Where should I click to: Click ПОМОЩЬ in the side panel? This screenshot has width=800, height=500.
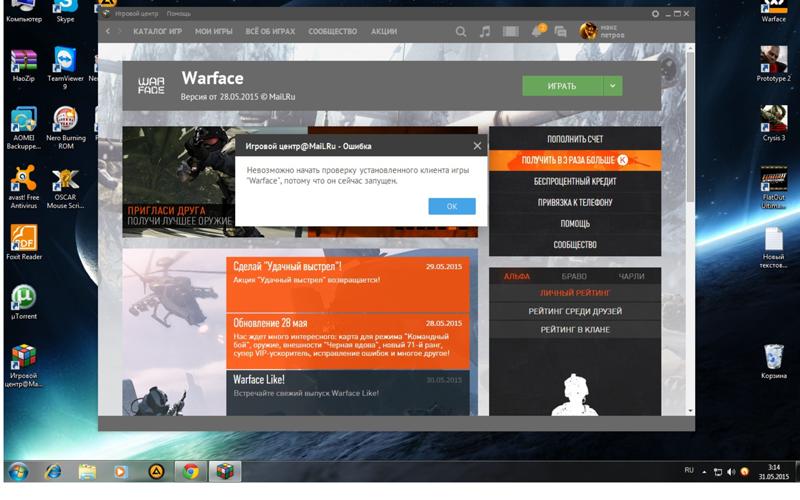(575, 223)
